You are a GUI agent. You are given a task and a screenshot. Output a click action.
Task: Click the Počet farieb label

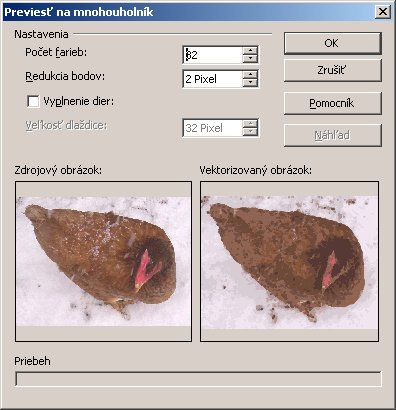(x=56, y=53)
